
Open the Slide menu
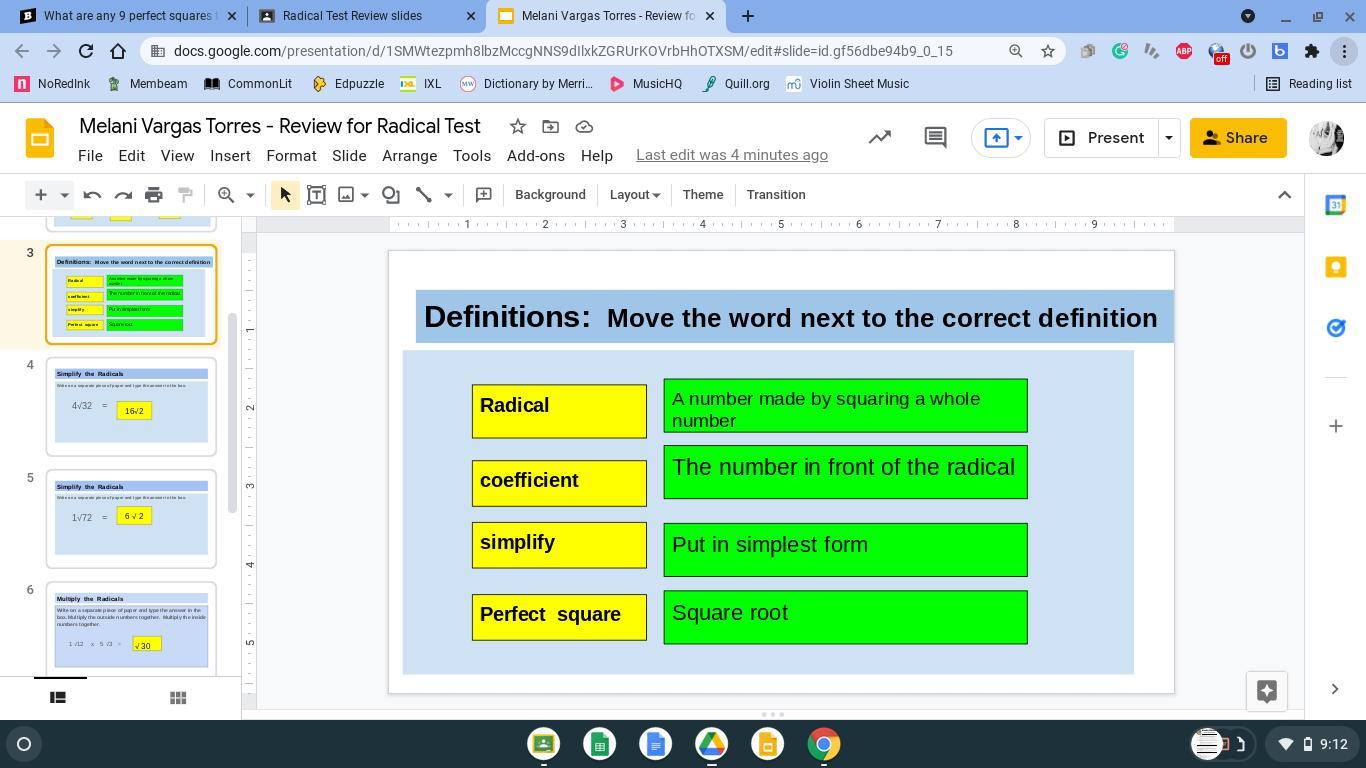(x=349, y=156)
